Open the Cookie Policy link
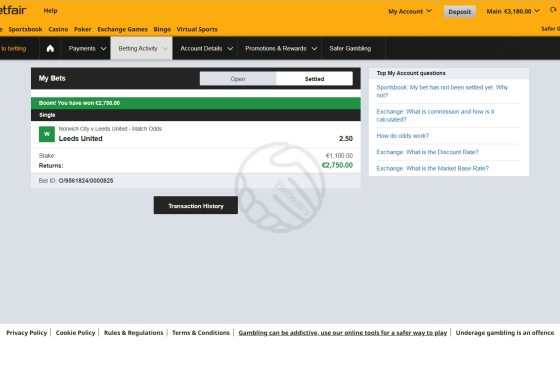 [75, 332]
